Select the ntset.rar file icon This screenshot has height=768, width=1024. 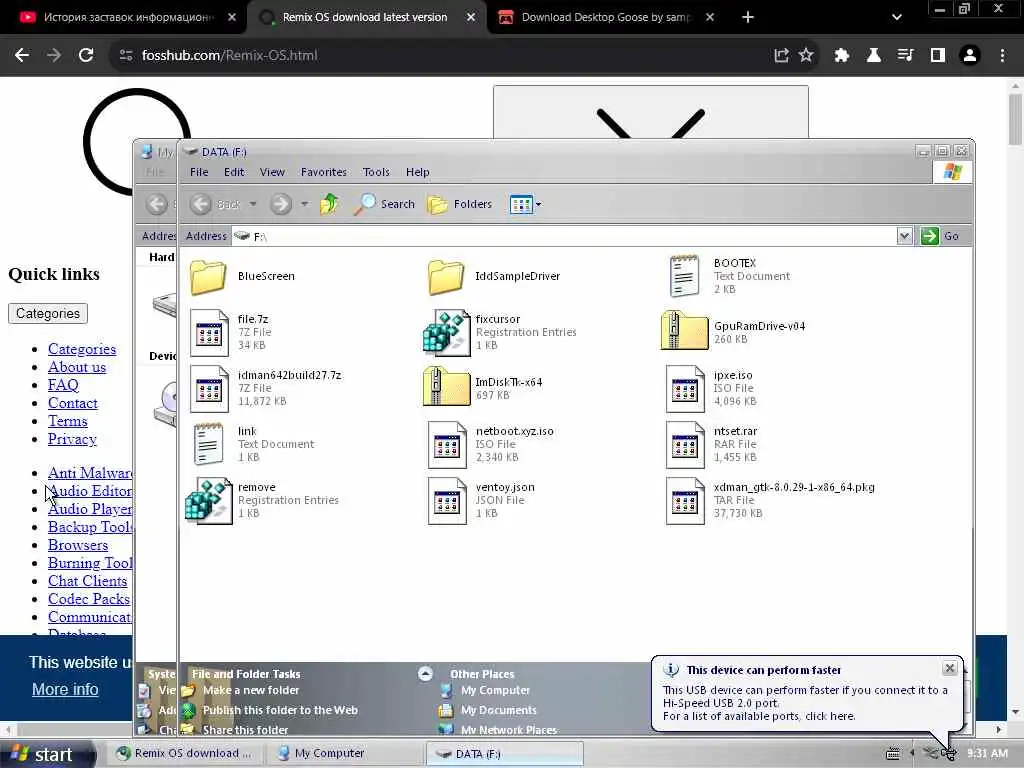[x=684, y=445]
